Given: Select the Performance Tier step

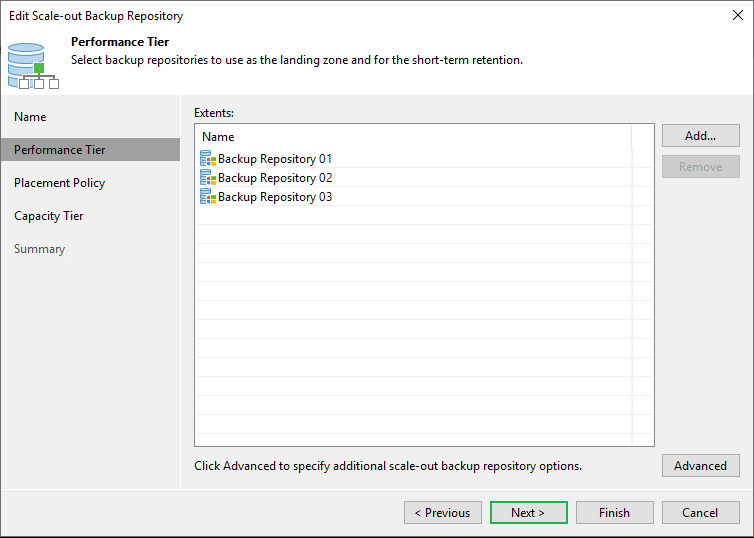Looking at the screenshot, I should pyautogui.click(x=60, y=150).
